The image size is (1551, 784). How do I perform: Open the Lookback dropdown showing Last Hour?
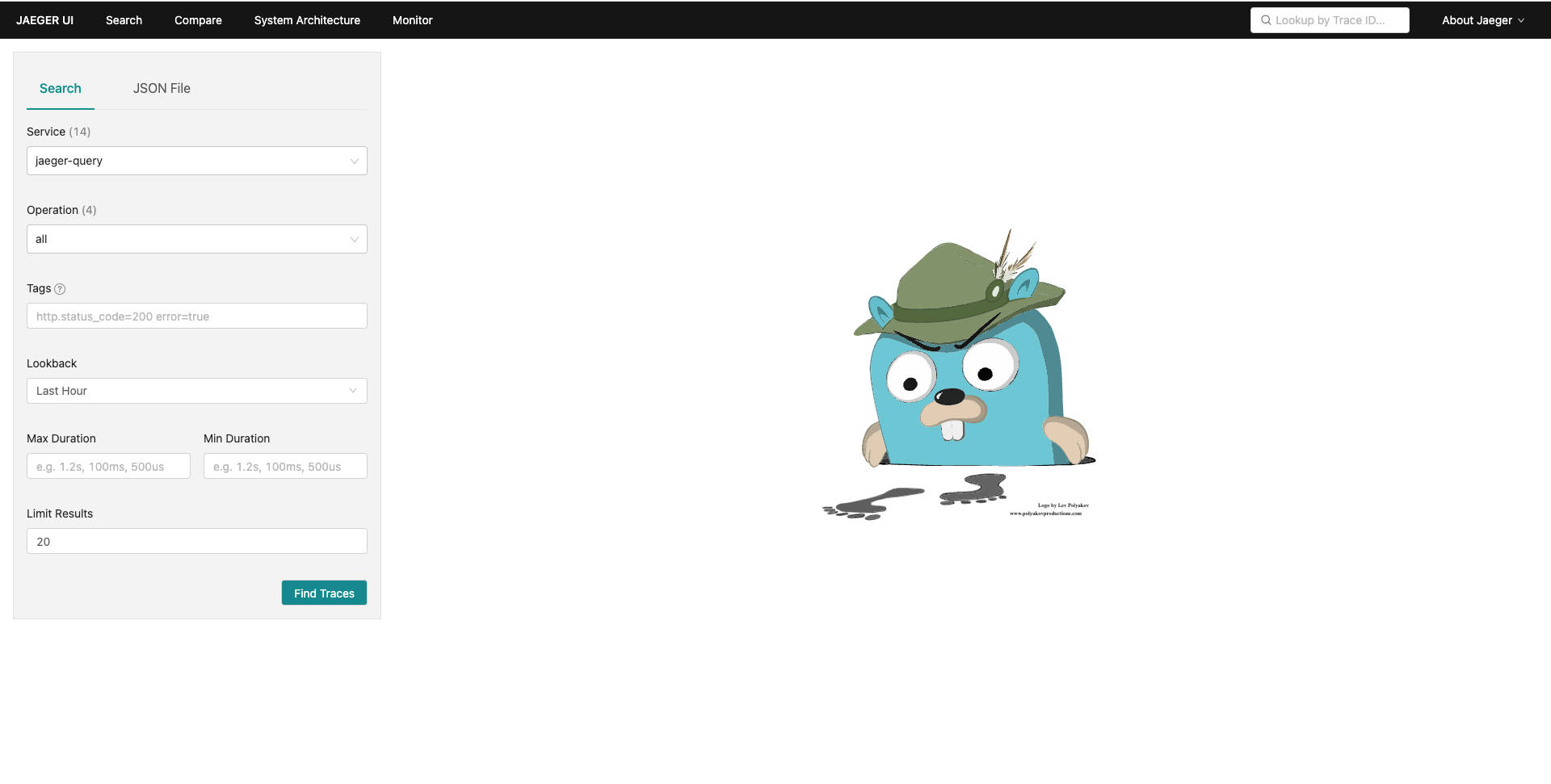tap(197, 391)
